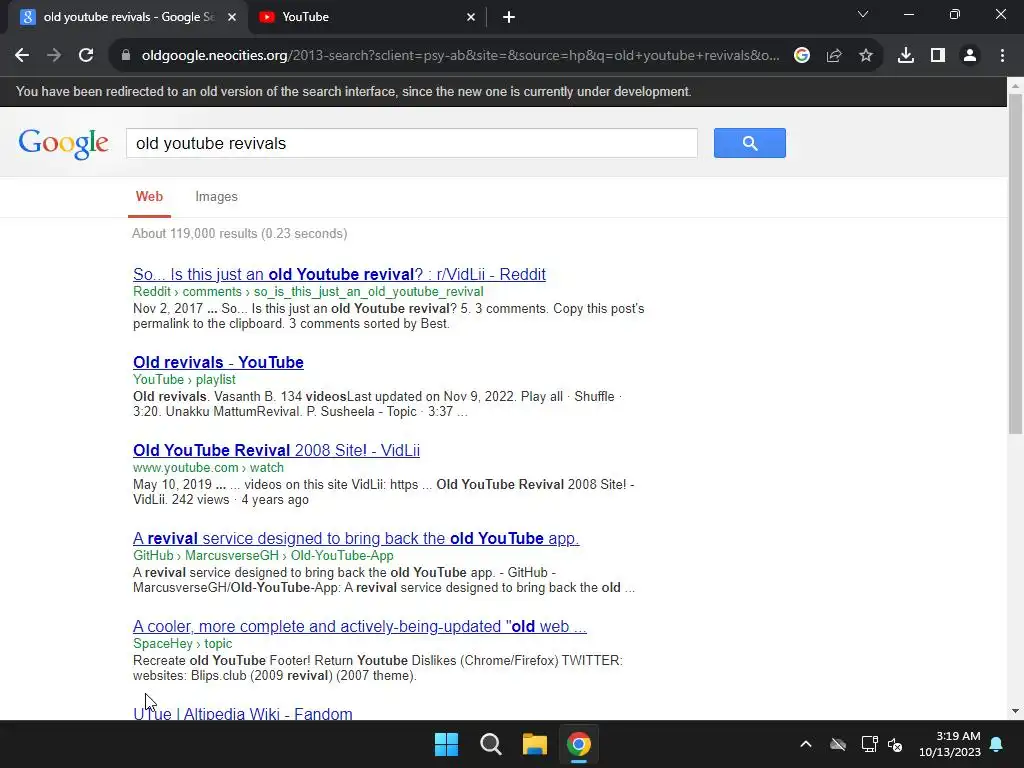Open the tab search chevron

click(x=863, y=14)
